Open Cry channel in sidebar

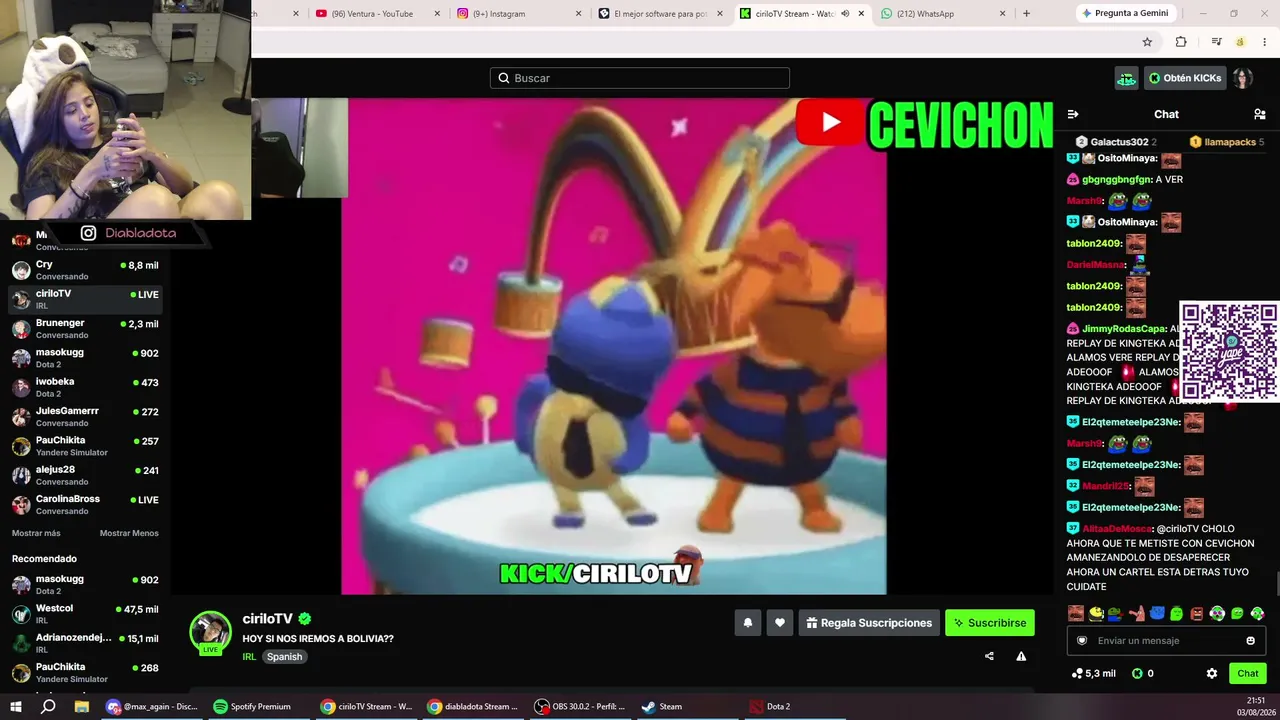coord(85,270)
